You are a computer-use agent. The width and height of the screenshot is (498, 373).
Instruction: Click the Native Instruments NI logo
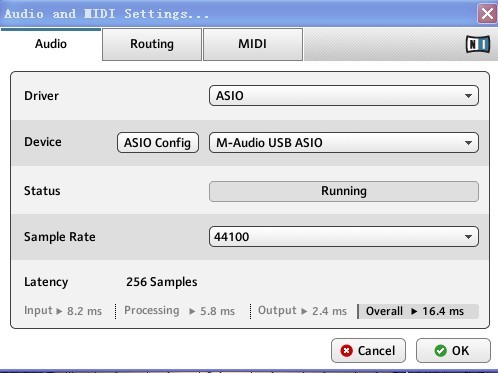[x=478, y=44]
